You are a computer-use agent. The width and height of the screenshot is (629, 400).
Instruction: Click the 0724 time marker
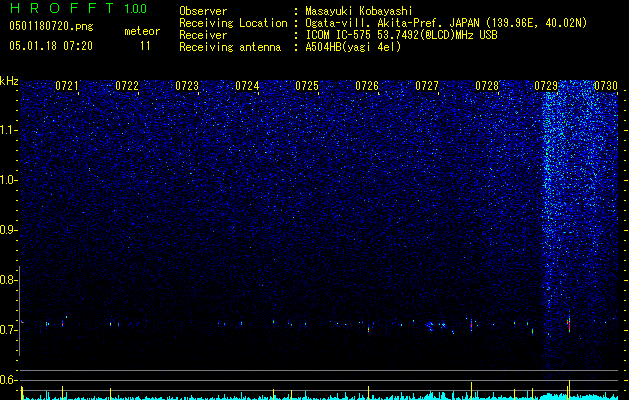point(247,86)
